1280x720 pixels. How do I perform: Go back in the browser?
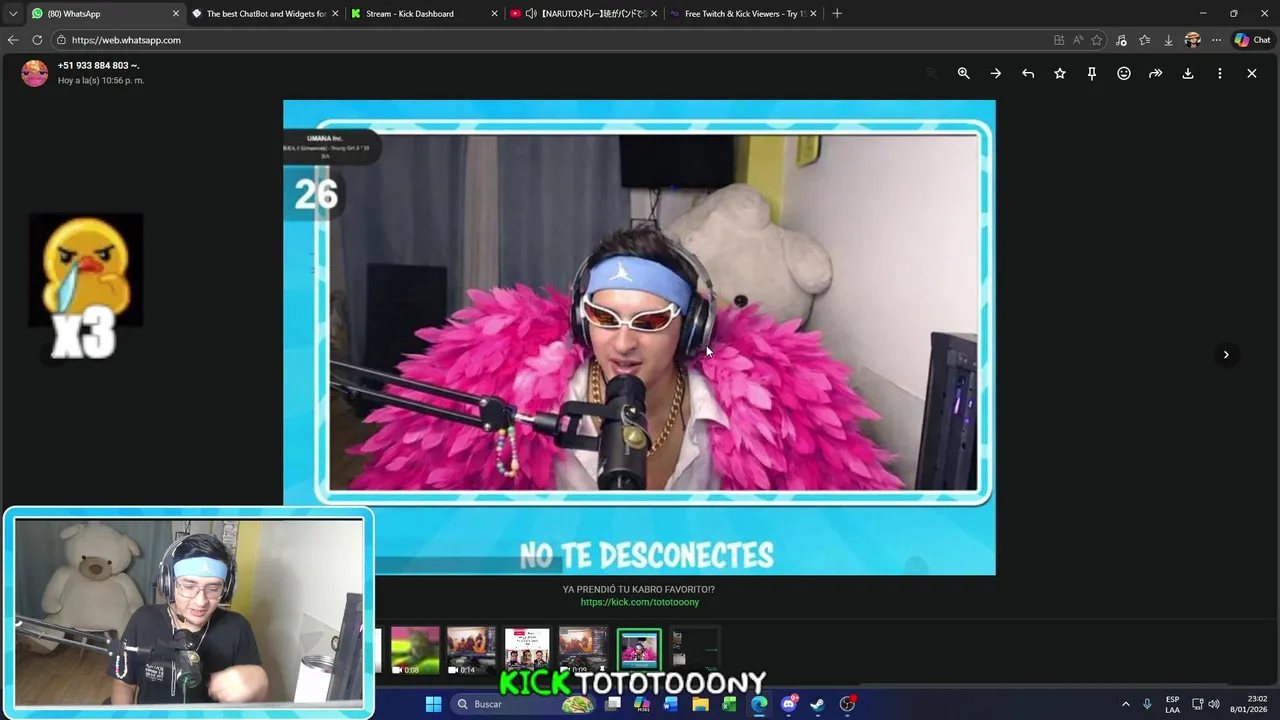point(13,40)
